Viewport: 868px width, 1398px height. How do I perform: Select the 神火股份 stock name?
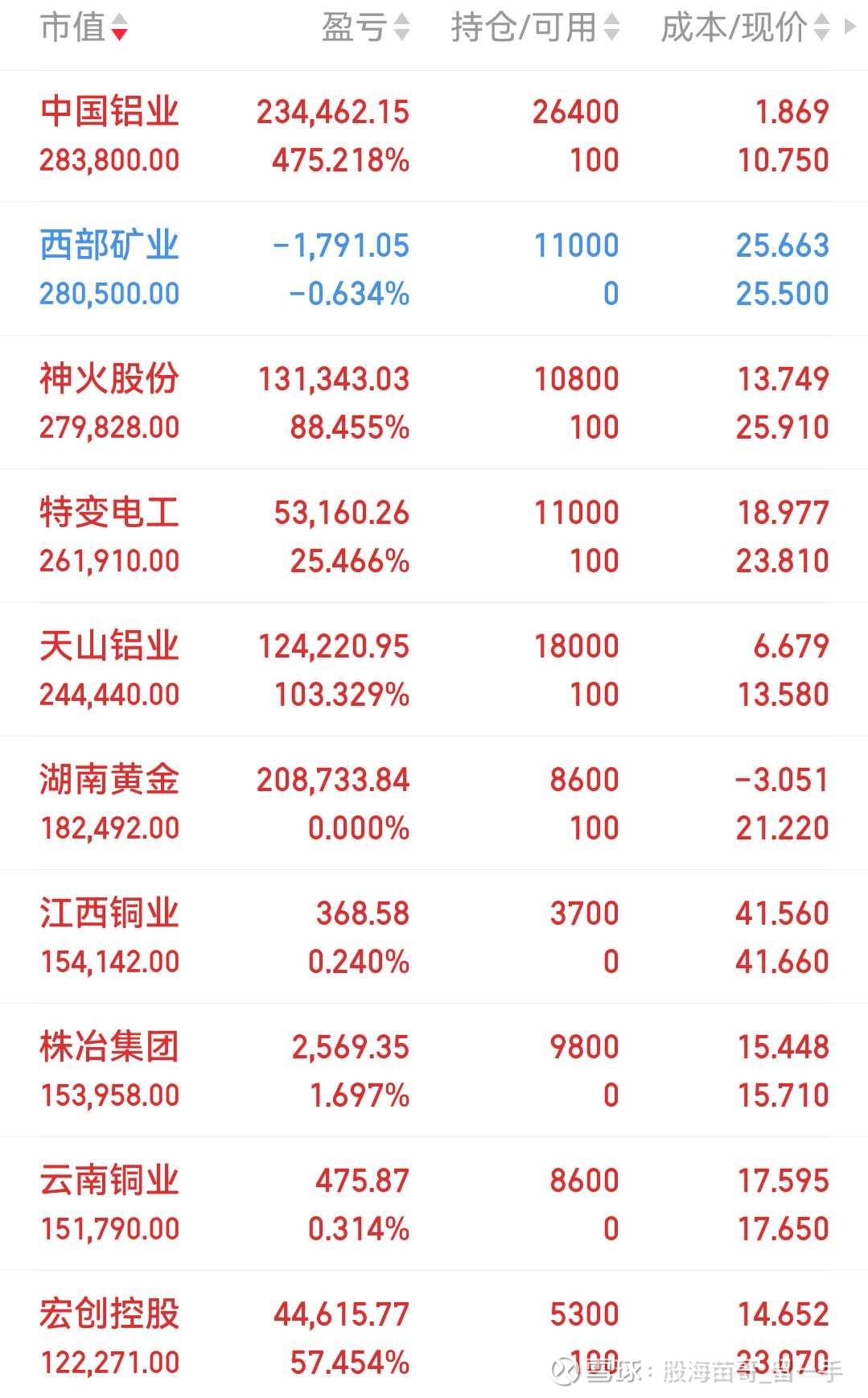(109, 379)
